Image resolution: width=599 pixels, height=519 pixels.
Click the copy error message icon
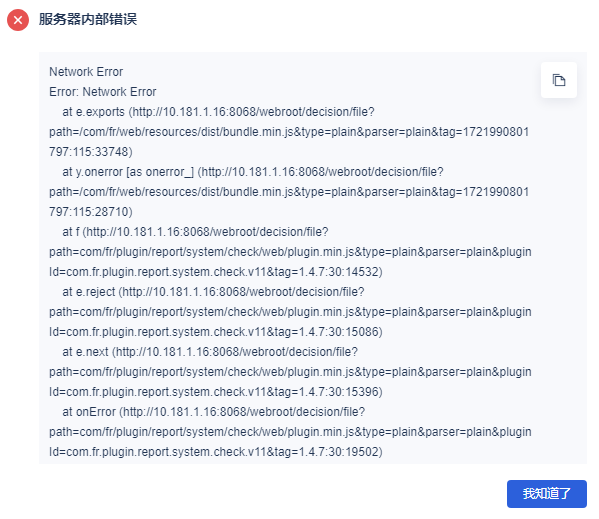pyautogui.click(x=559, y=80)
